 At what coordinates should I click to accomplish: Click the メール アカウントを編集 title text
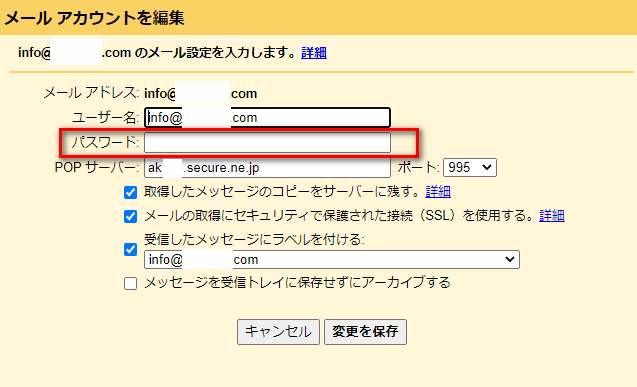click(x=94, y=18)
